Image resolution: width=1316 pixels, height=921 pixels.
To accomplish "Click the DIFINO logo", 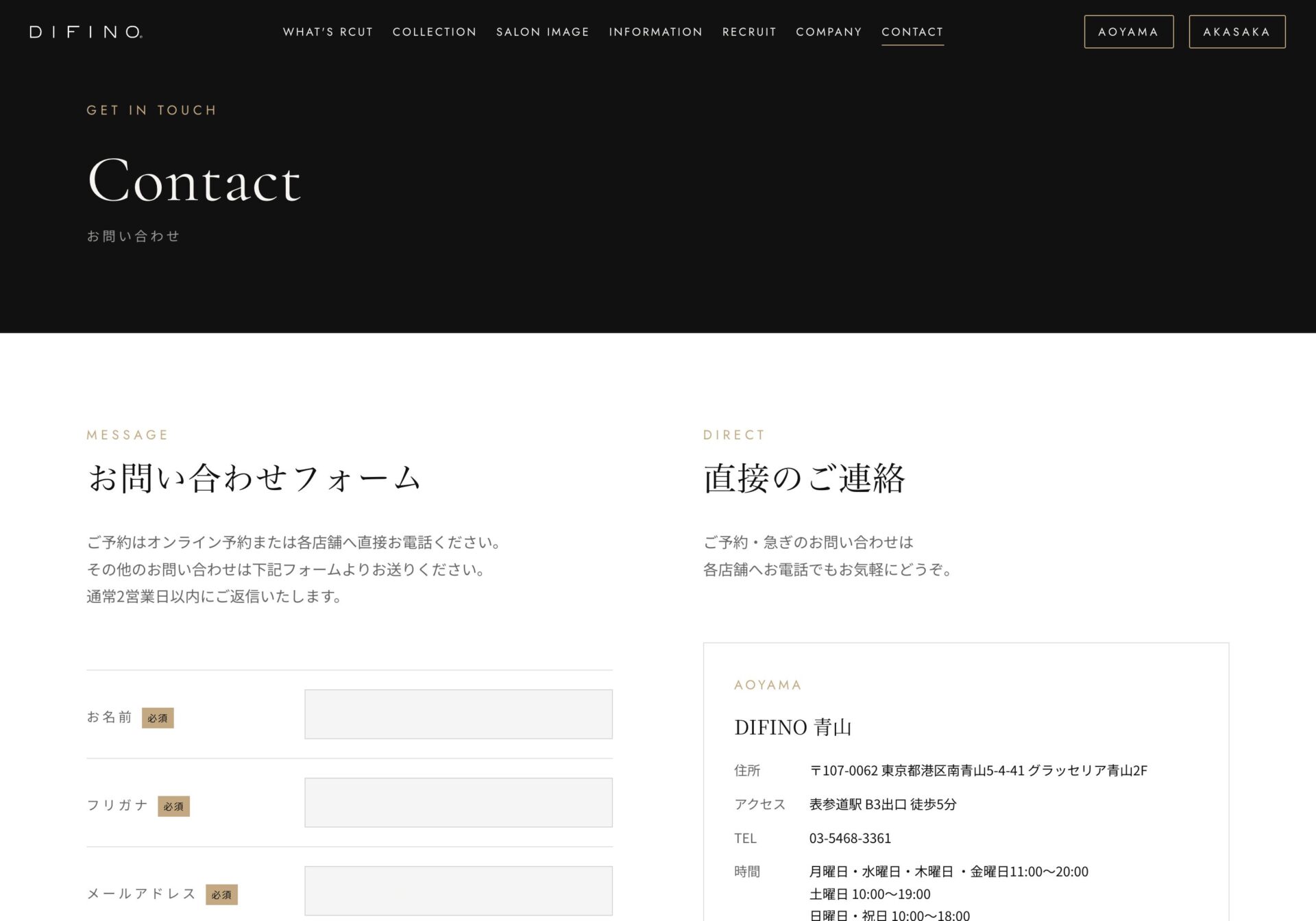I will coord(86,32).
